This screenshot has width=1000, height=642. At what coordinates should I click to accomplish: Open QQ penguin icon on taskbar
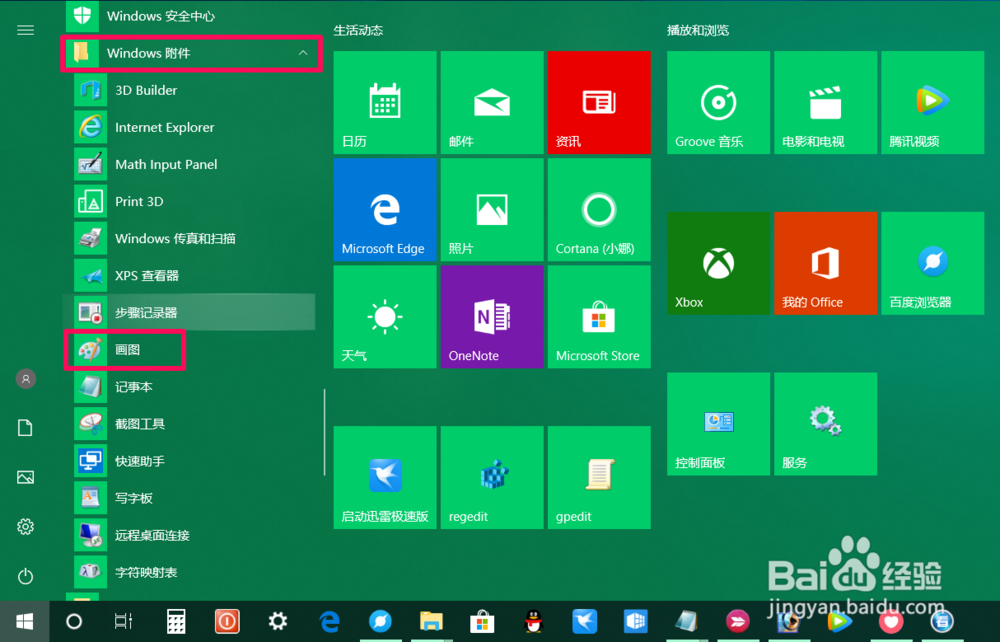coord(533,621)
